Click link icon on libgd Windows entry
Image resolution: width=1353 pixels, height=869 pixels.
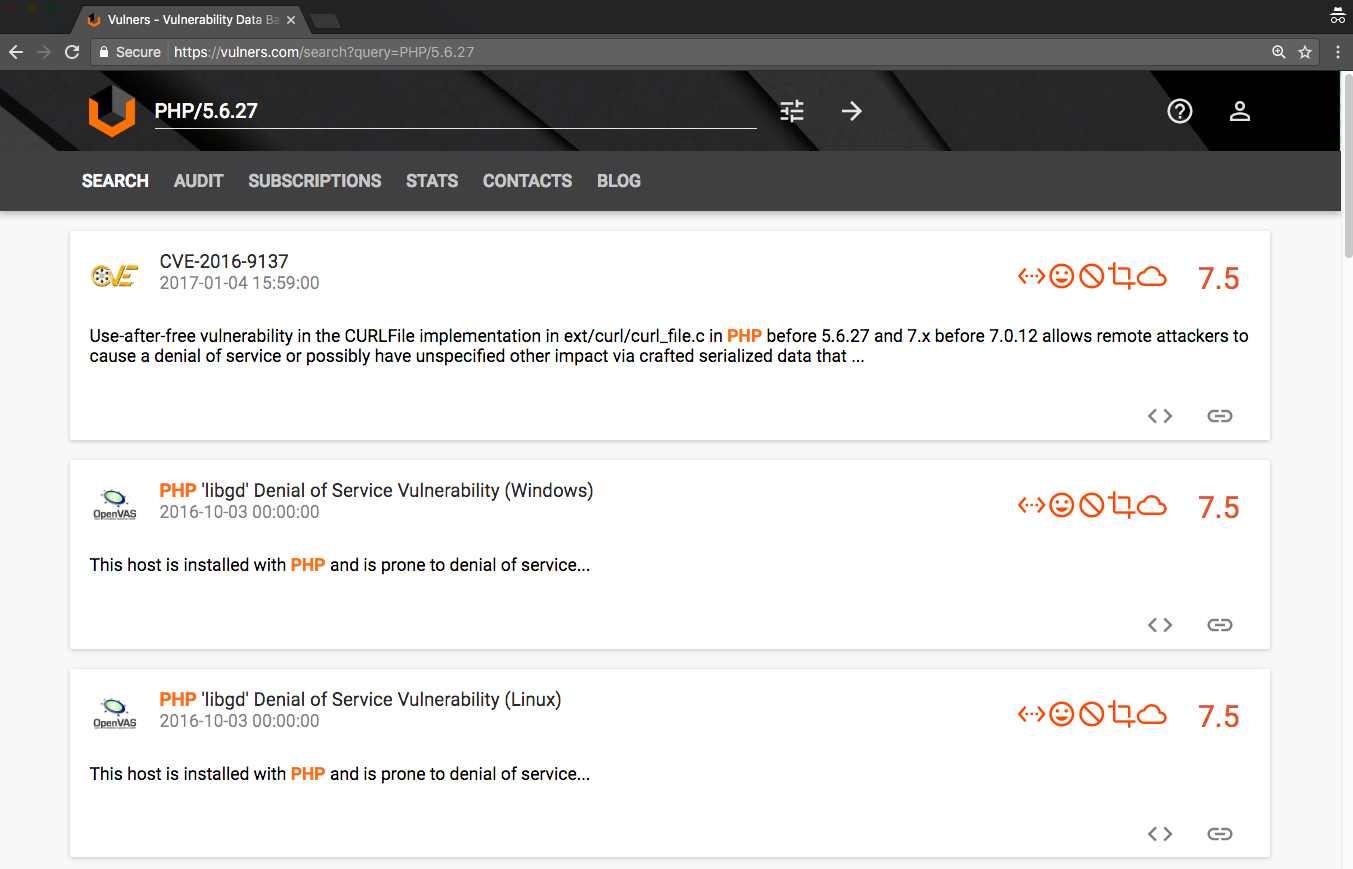[x=1219, y=625]
